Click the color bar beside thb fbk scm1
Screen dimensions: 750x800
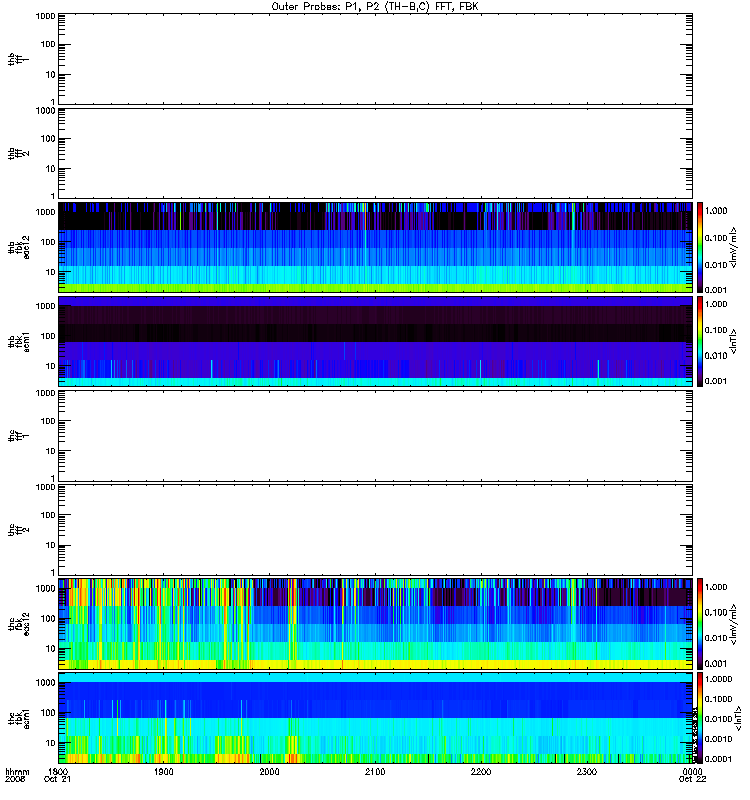pos(700,341)
